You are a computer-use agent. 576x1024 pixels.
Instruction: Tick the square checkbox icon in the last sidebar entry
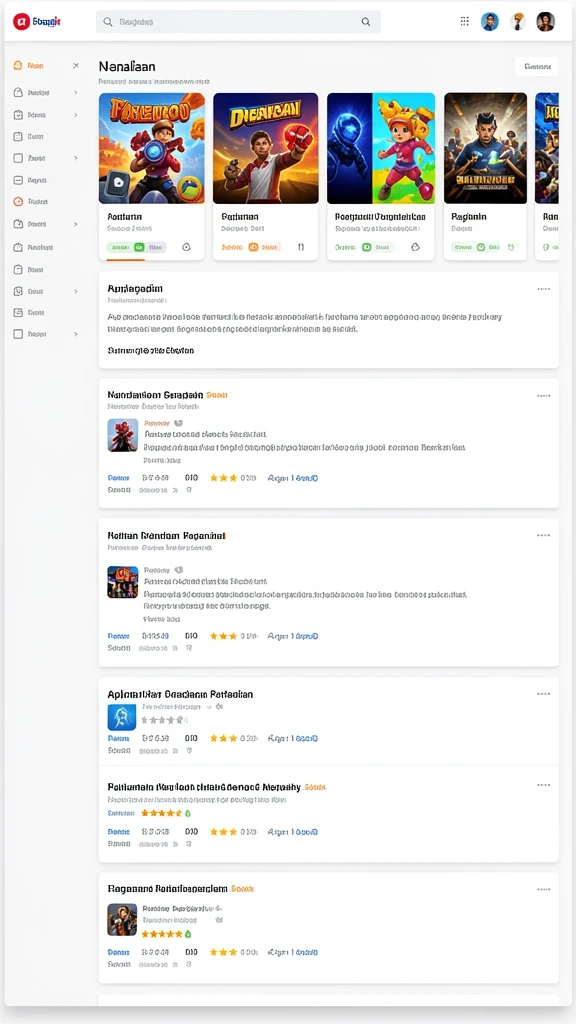[18, 334]
